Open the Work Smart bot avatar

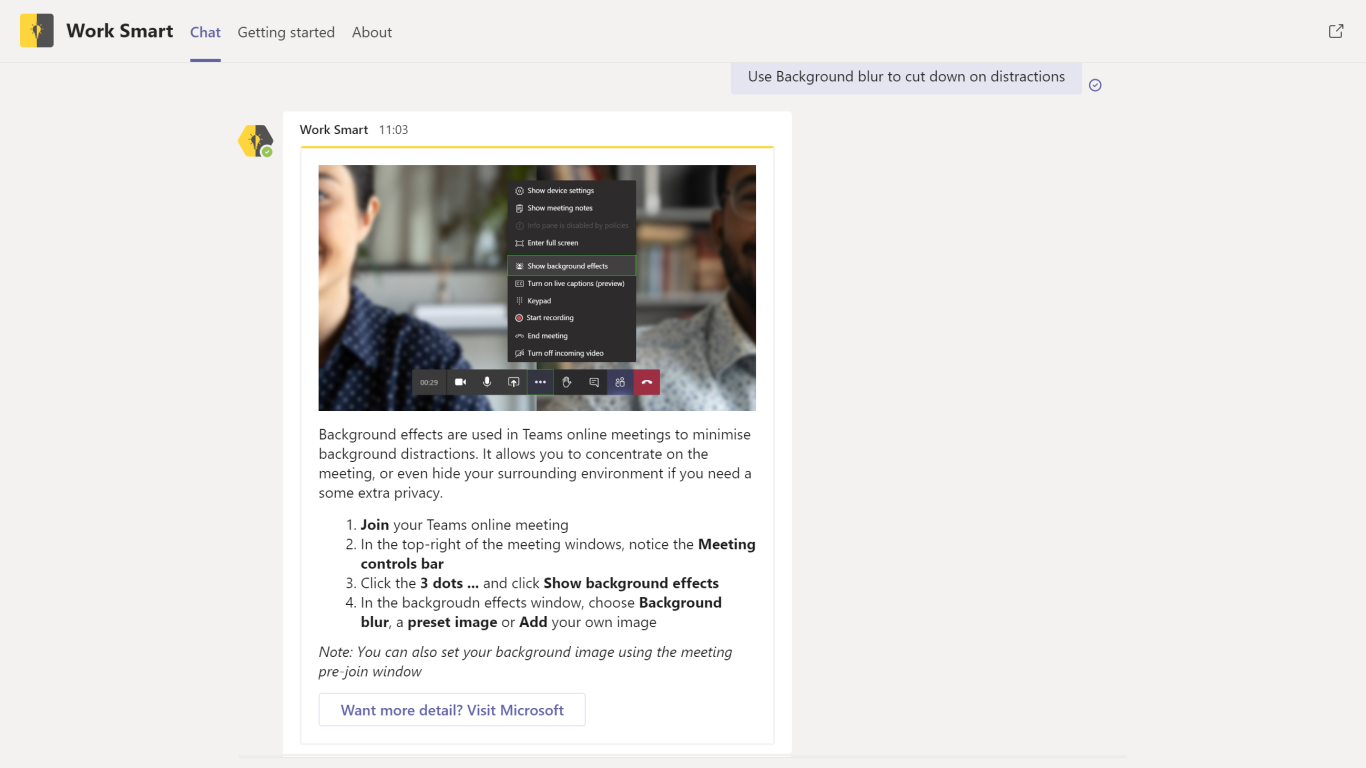coord(255,141)
